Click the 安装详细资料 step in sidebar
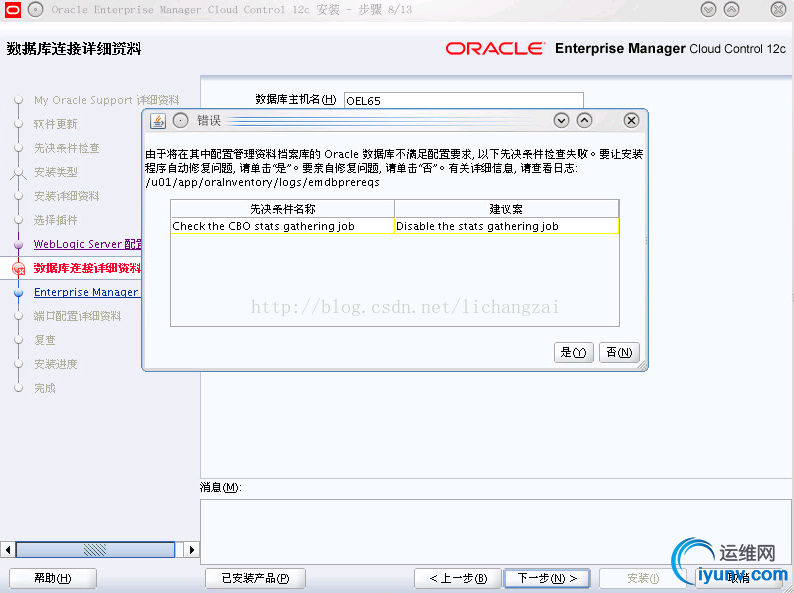The image size is (794, 593). point(67,196)
